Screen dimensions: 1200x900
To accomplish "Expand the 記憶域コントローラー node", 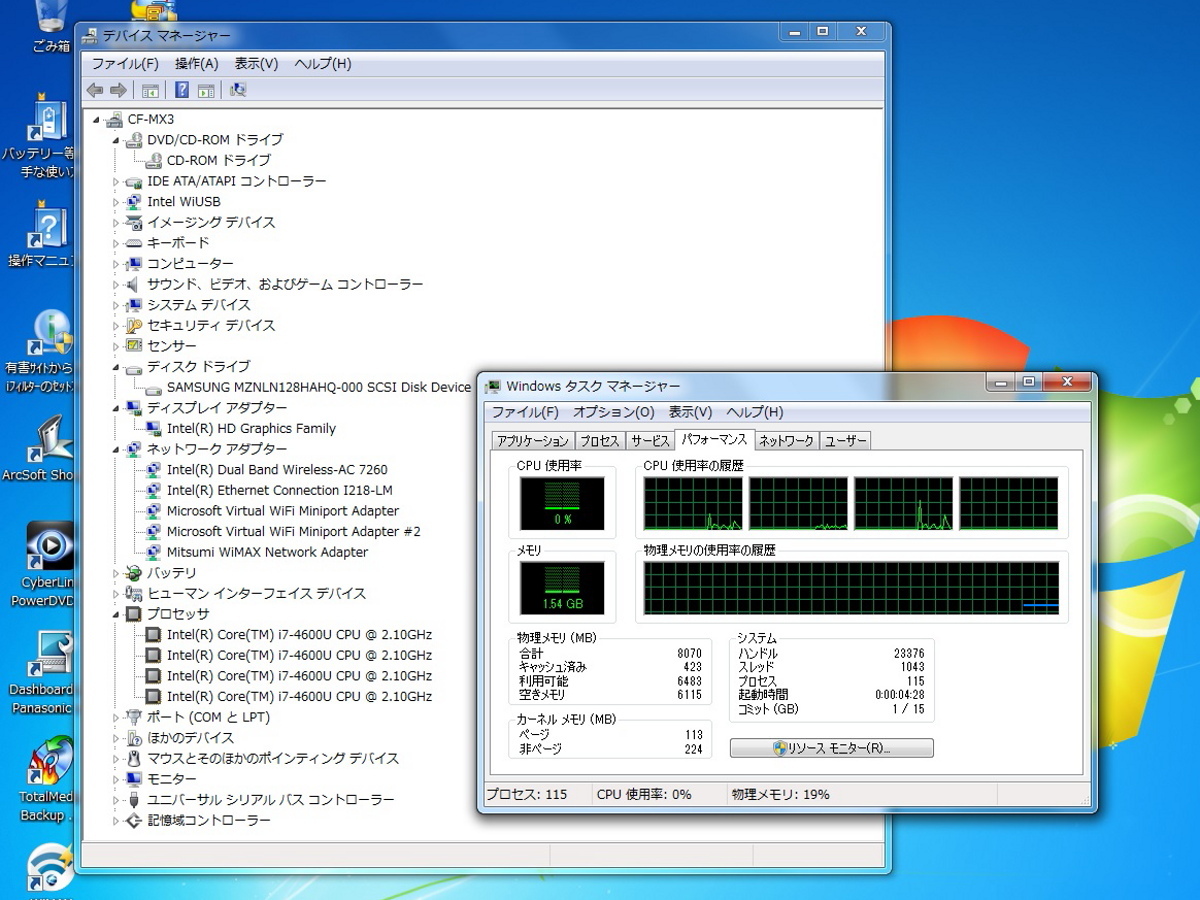I will coord(116,821).
